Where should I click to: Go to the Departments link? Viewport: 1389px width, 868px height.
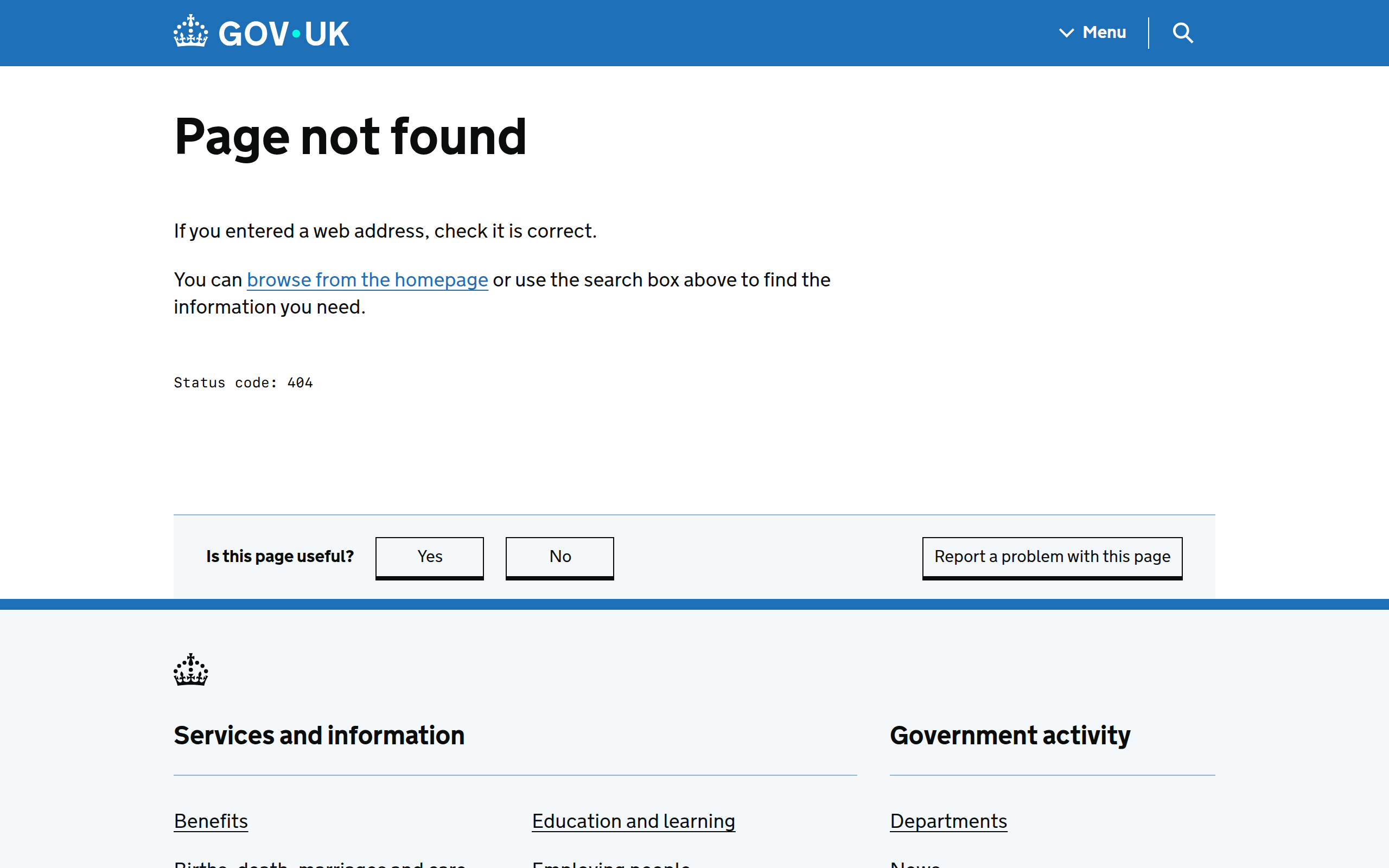click(948, 821)
